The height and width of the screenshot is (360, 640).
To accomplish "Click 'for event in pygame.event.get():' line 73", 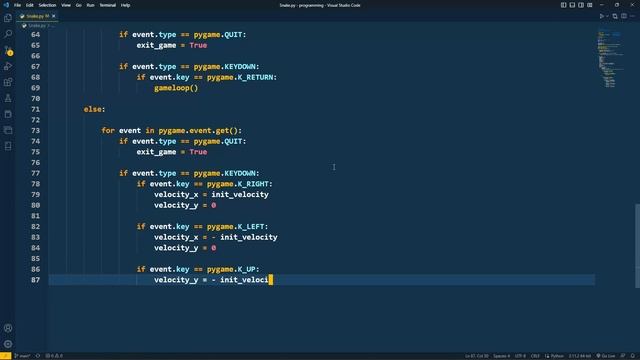I will coord(171,131).
